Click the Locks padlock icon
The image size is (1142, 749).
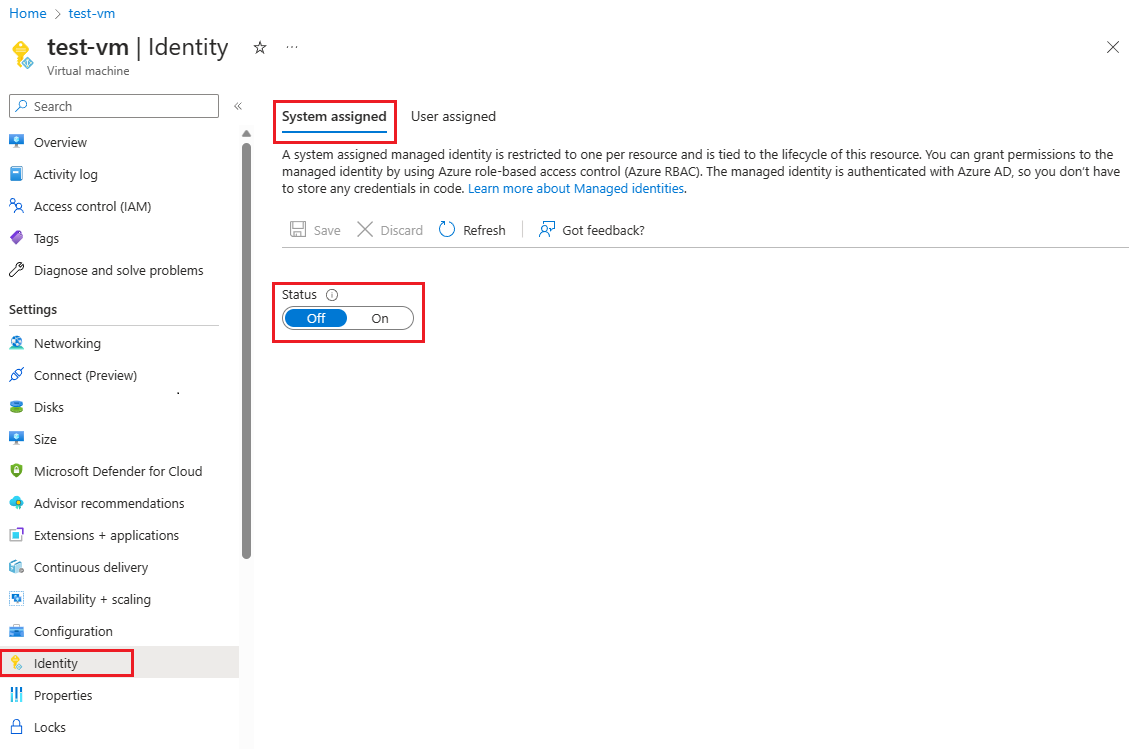[x=16, y=727]
